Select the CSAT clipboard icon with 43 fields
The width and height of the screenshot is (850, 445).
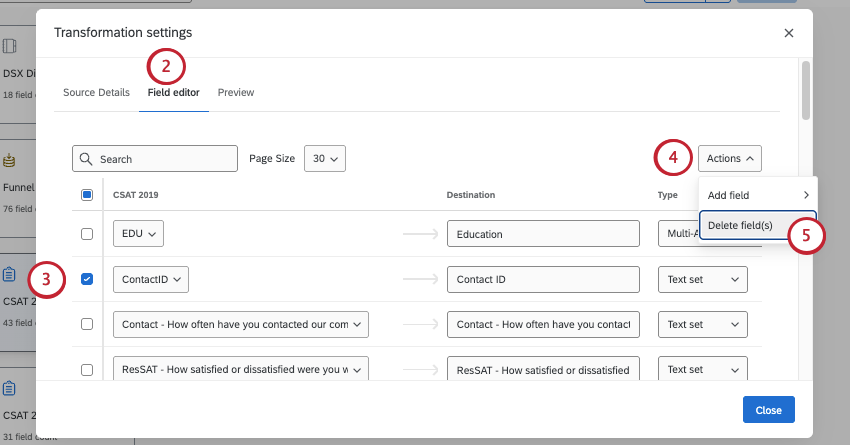[x=9, y=274]
